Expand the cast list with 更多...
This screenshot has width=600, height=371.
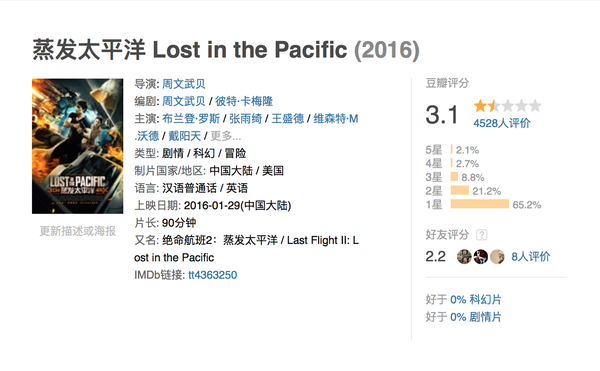tap(226, 136)
